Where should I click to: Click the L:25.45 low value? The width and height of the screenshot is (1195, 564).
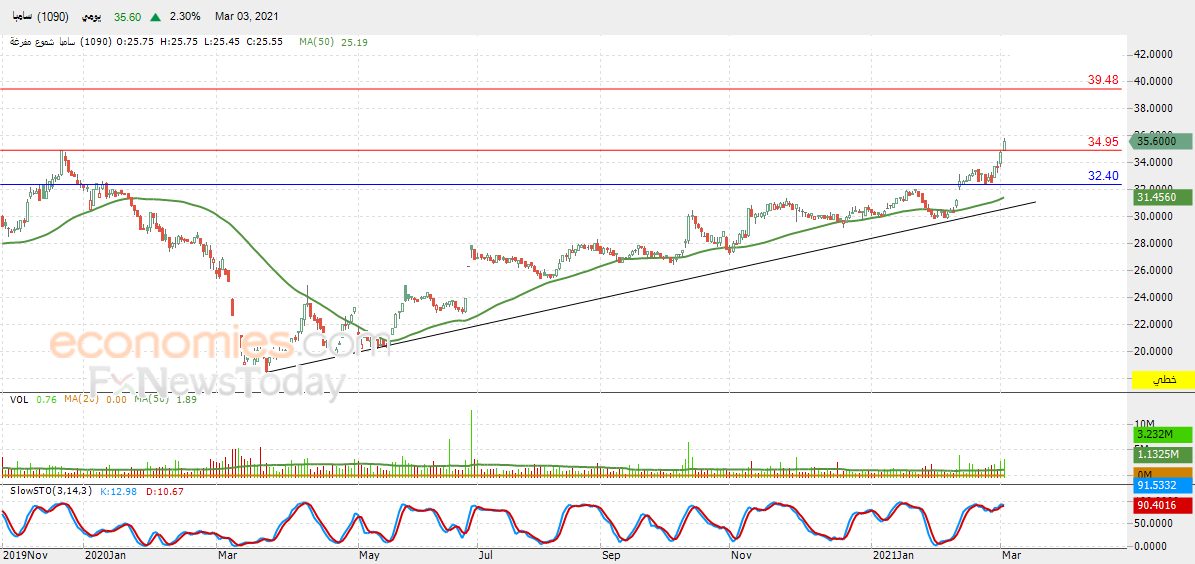[220, 42]
